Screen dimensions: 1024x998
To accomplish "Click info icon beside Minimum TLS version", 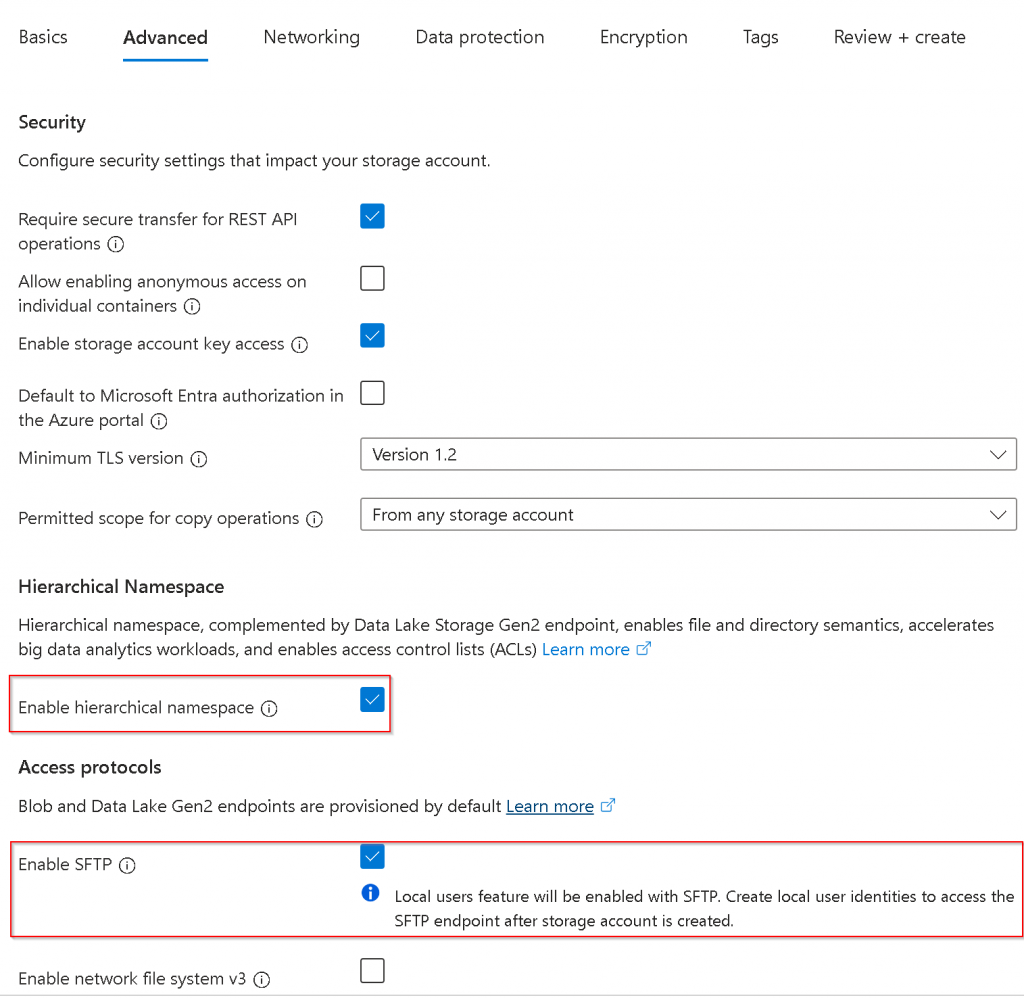I will click(x=199, y=459).
